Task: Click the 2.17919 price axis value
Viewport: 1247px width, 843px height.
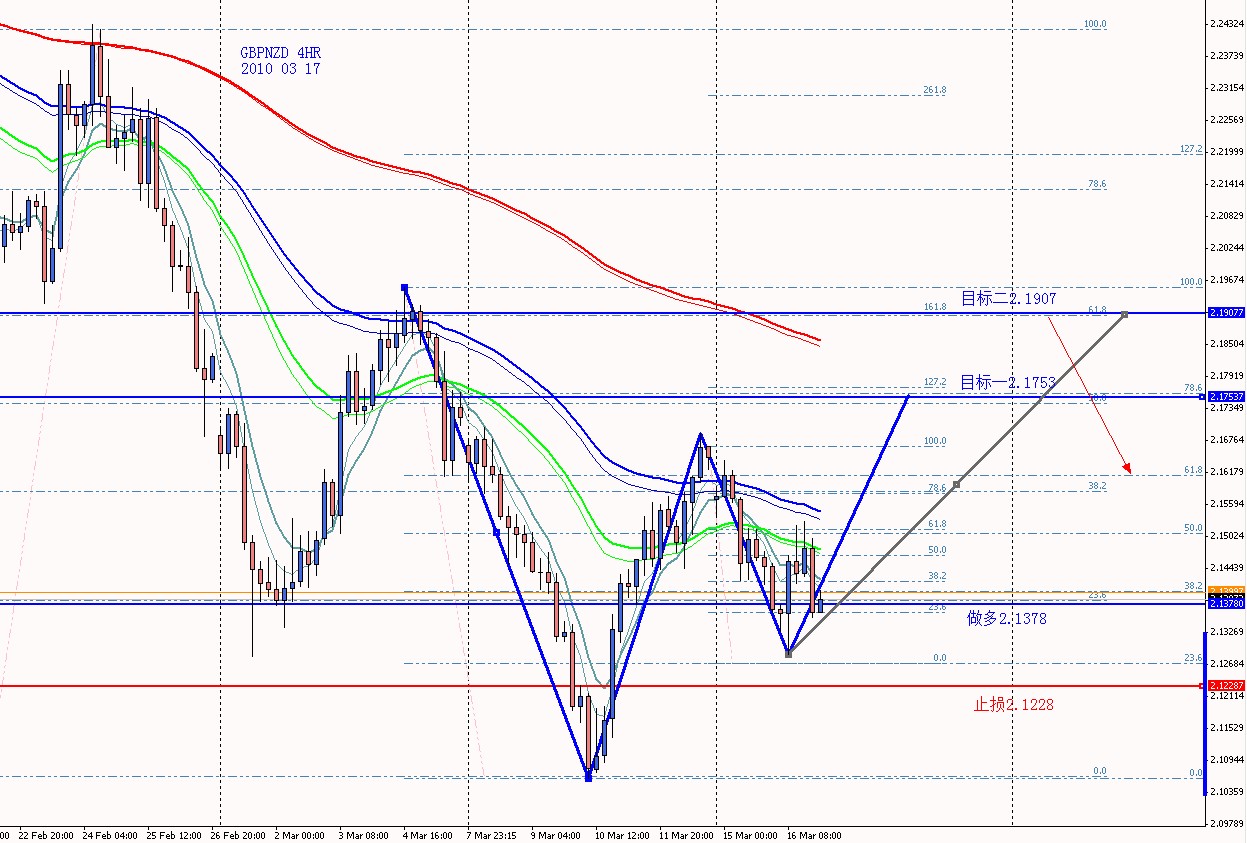Action: (x=1225, y=375)
